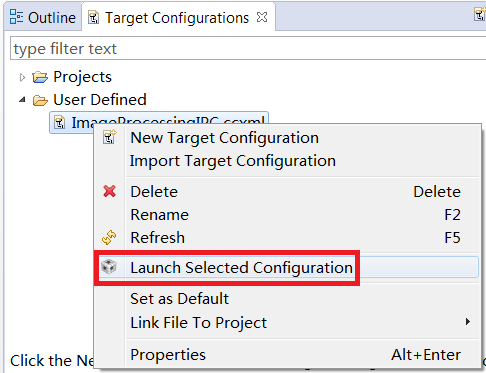Open Properties from the context menu
This screenshot has height=373, width=486.
coord(168,355)
